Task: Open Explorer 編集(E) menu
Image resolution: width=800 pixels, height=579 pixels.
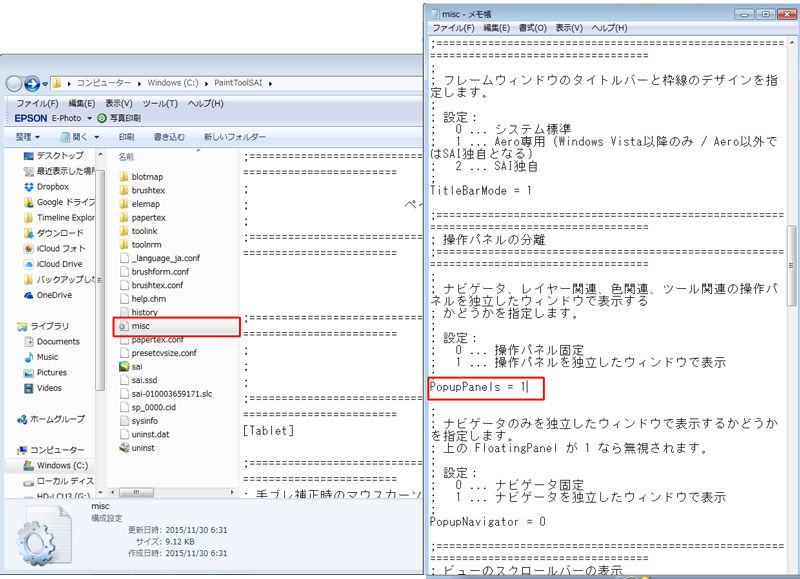Action: [82, 104]
